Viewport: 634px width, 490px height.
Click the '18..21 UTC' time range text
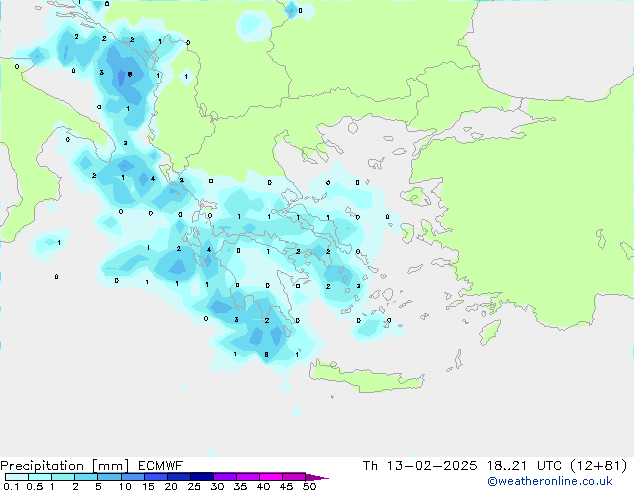click(x=524, y=466)
